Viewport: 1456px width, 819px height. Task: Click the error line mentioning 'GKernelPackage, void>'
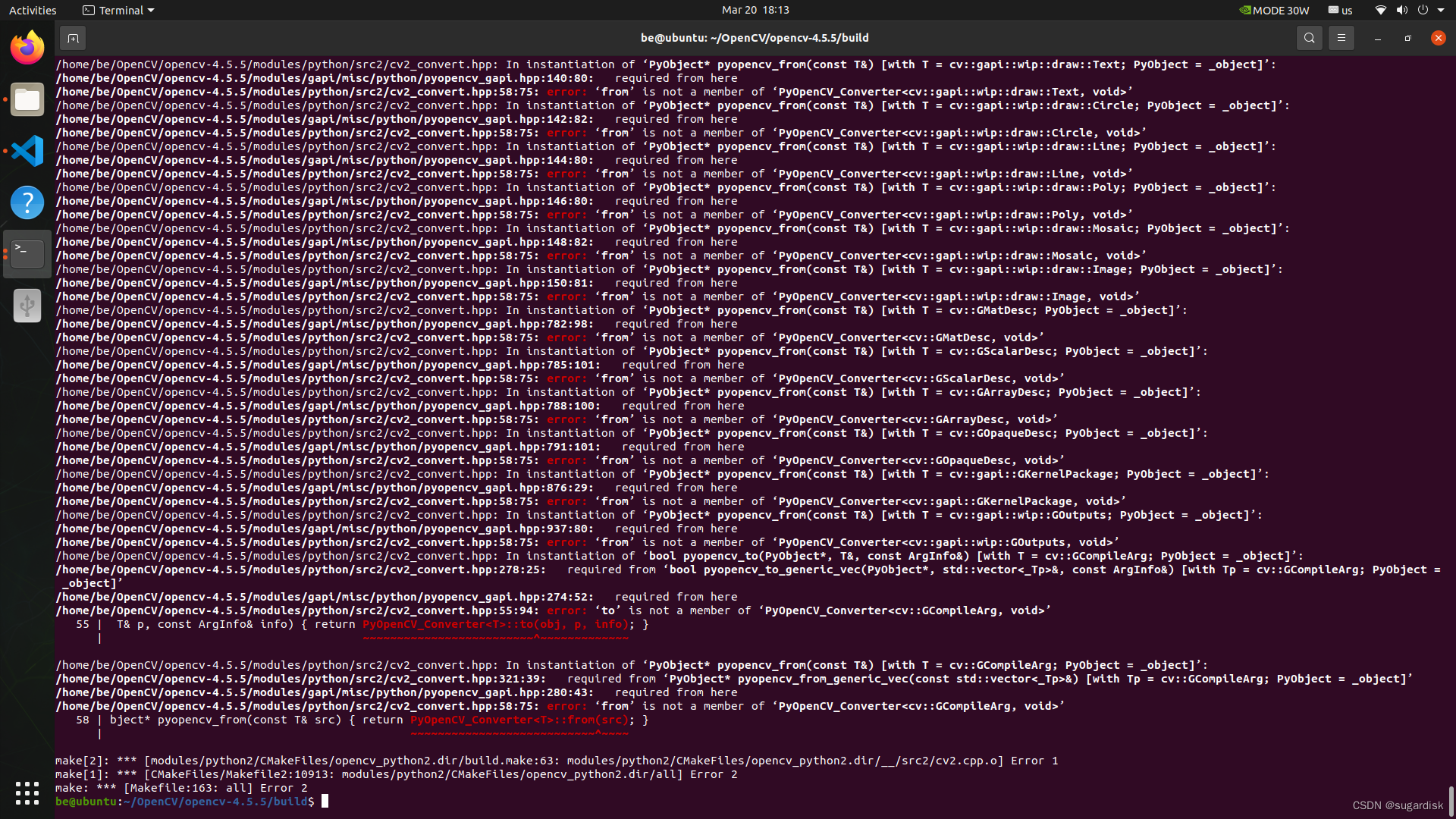591,501
